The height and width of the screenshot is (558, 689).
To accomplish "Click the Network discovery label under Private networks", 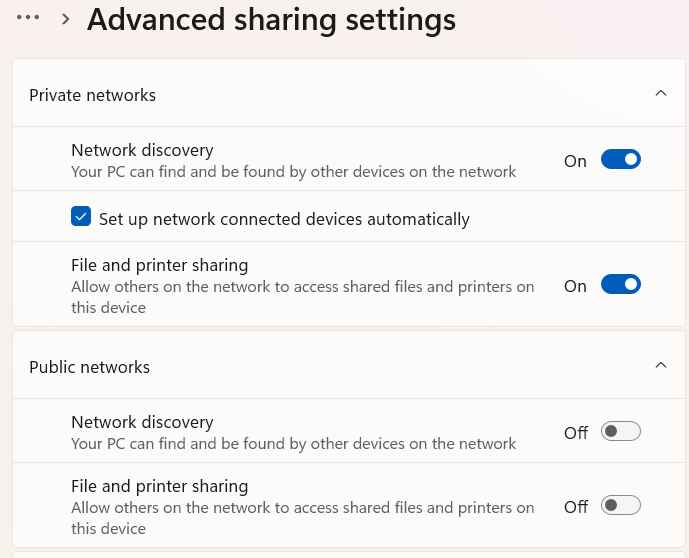I will [x=142, y=150].
